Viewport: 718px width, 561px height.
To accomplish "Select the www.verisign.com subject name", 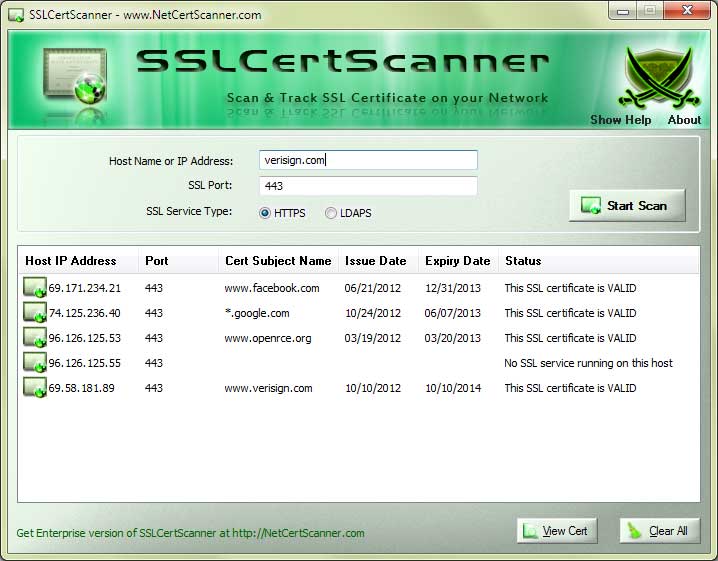I will (268, 388).
